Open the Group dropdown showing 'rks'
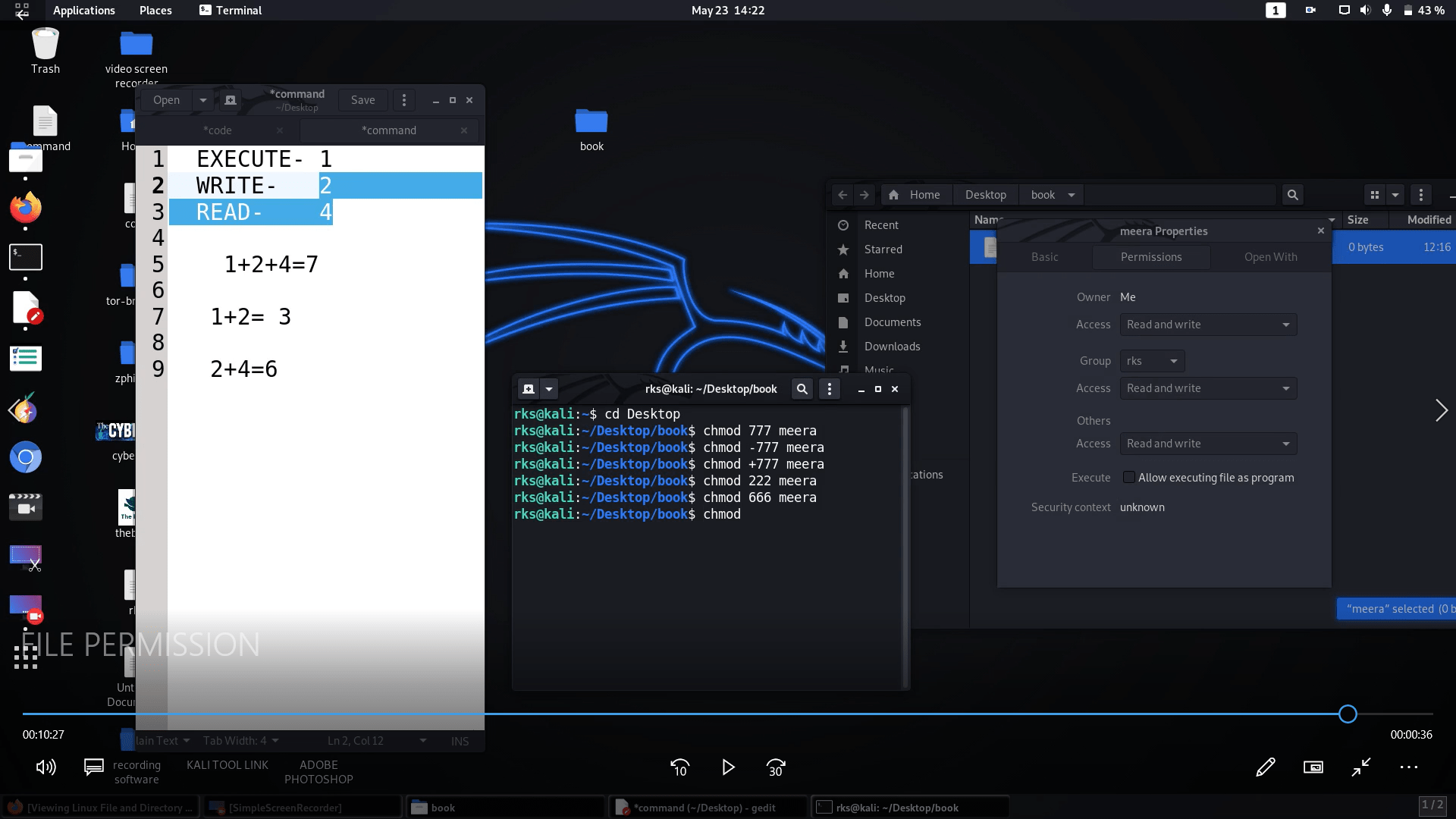This screenshot has width=1456, height=819. coord(1151,360)
